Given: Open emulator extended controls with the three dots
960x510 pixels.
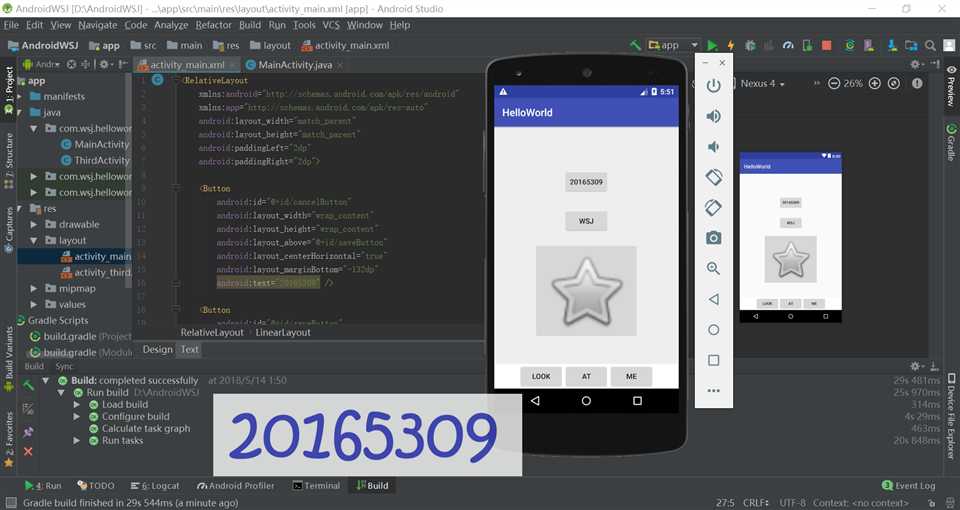Looking at the screenshot, I should pyautogui.click(x=713, y=391).
